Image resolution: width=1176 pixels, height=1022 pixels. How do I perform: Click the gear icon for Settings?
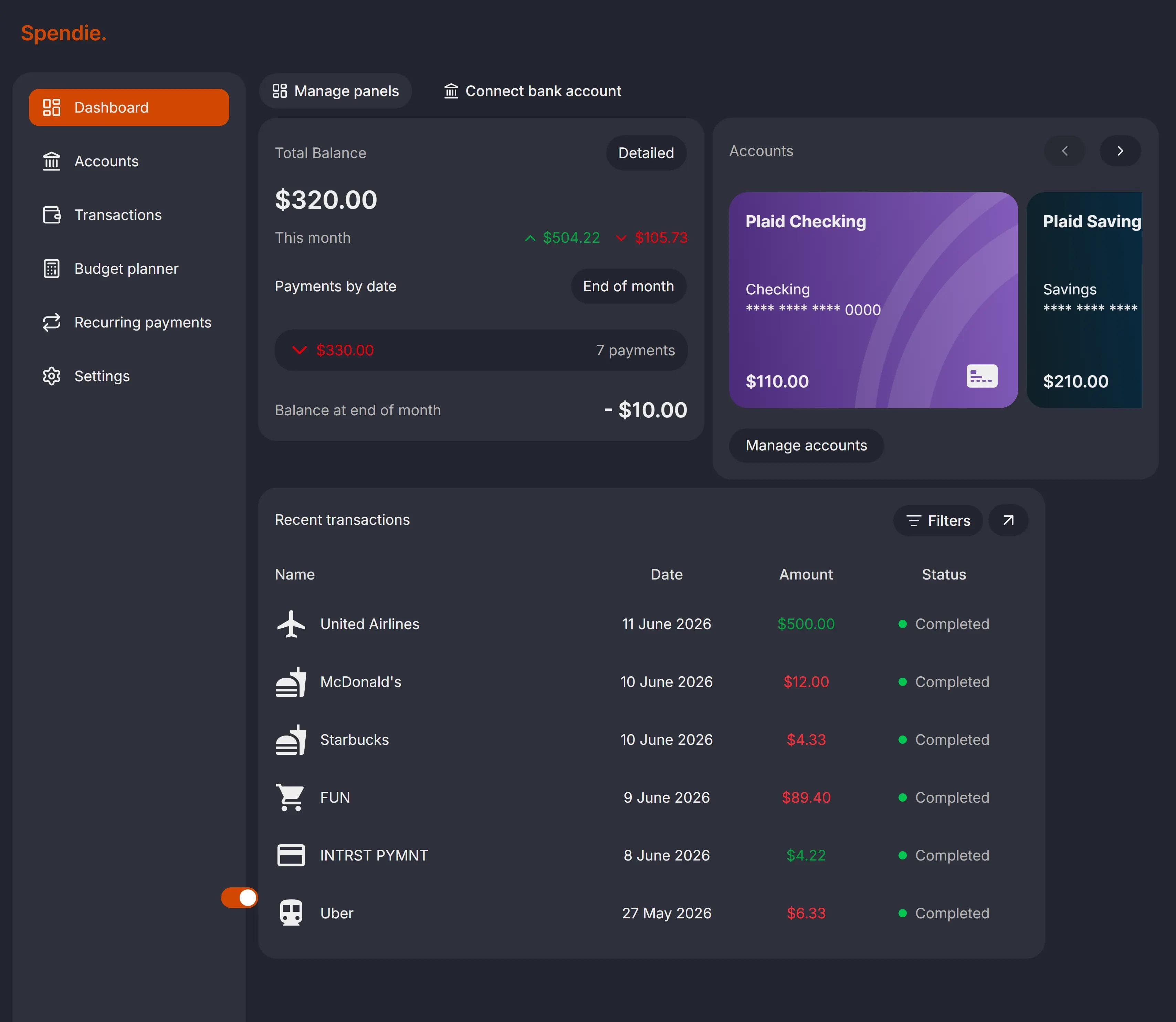52,376
